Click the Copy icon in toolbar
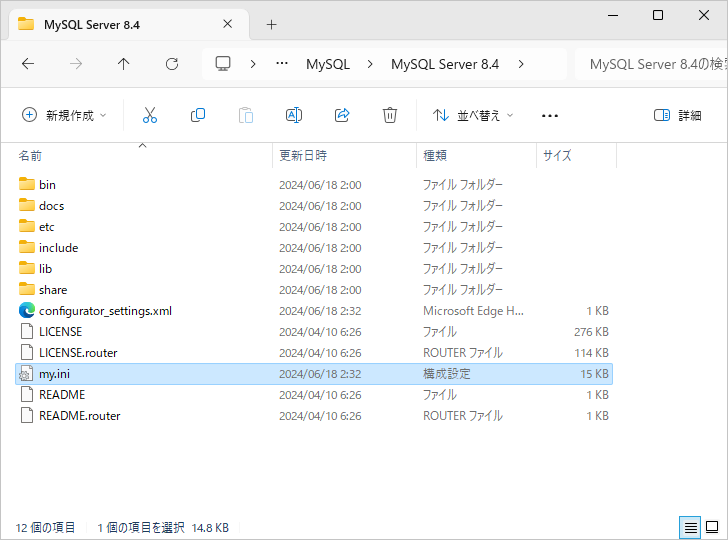The width and height of the screenshot is (728, 540). point(198,115)
